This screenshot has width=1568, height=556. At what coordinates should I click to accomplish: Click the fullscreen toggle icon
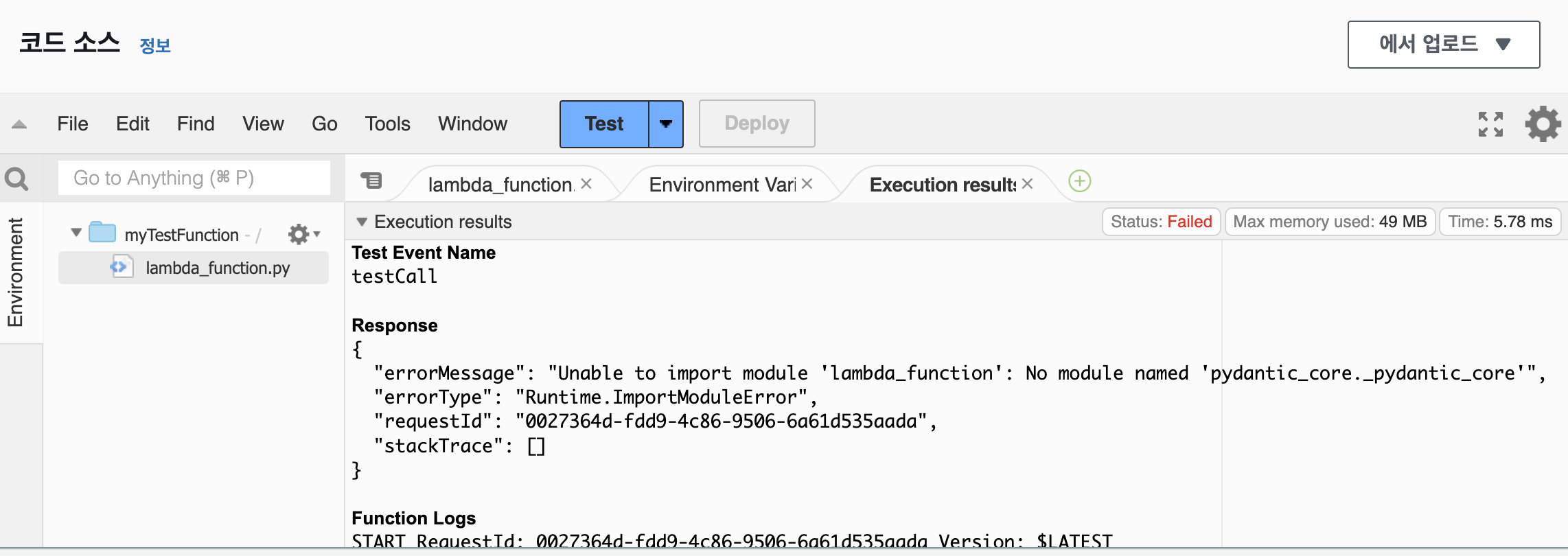[x=1490, y=124]
